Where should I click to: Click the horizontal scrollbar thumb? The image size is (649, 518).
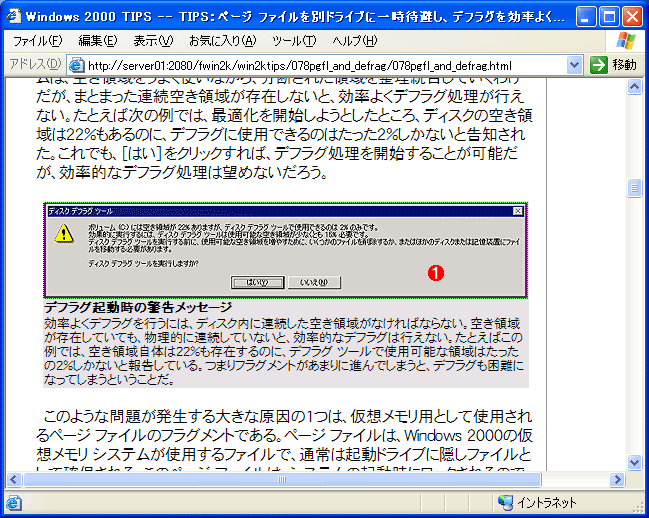tap(282, 480)
